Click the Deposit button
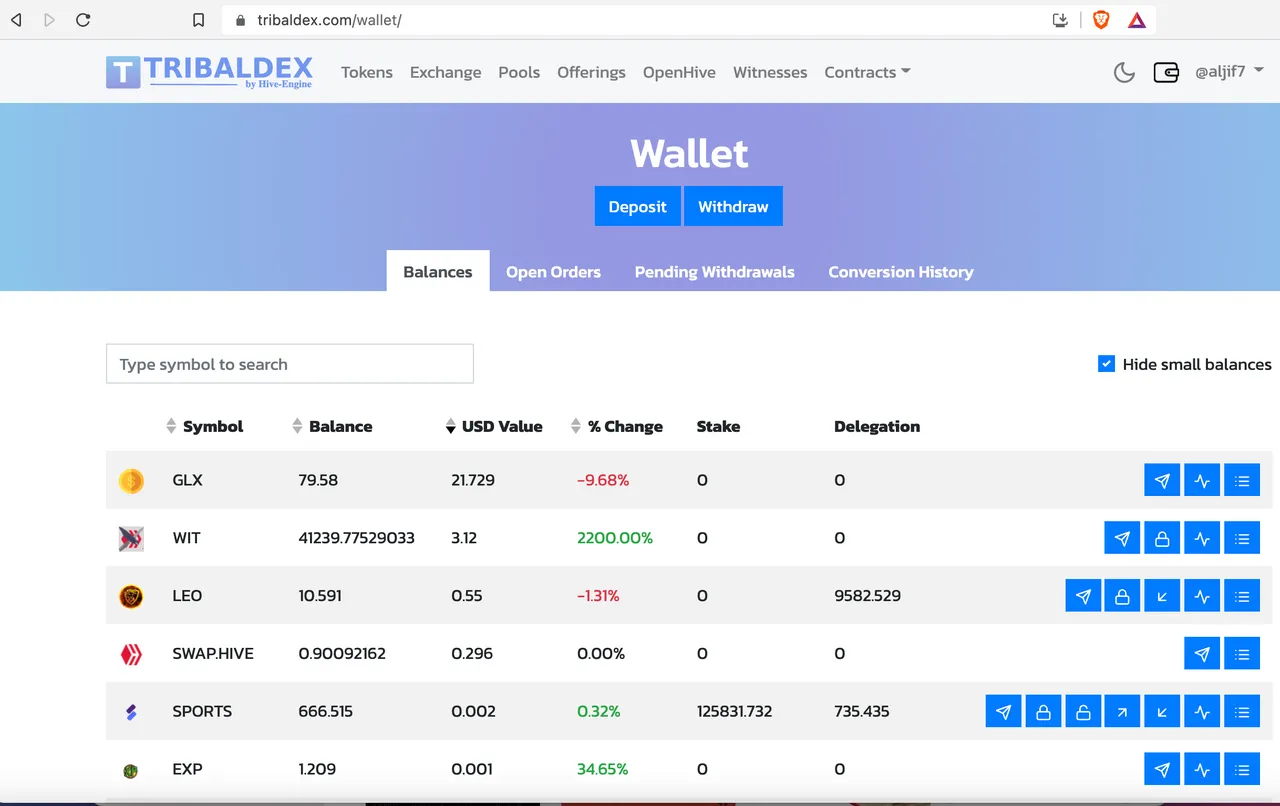 click(638, 206)
